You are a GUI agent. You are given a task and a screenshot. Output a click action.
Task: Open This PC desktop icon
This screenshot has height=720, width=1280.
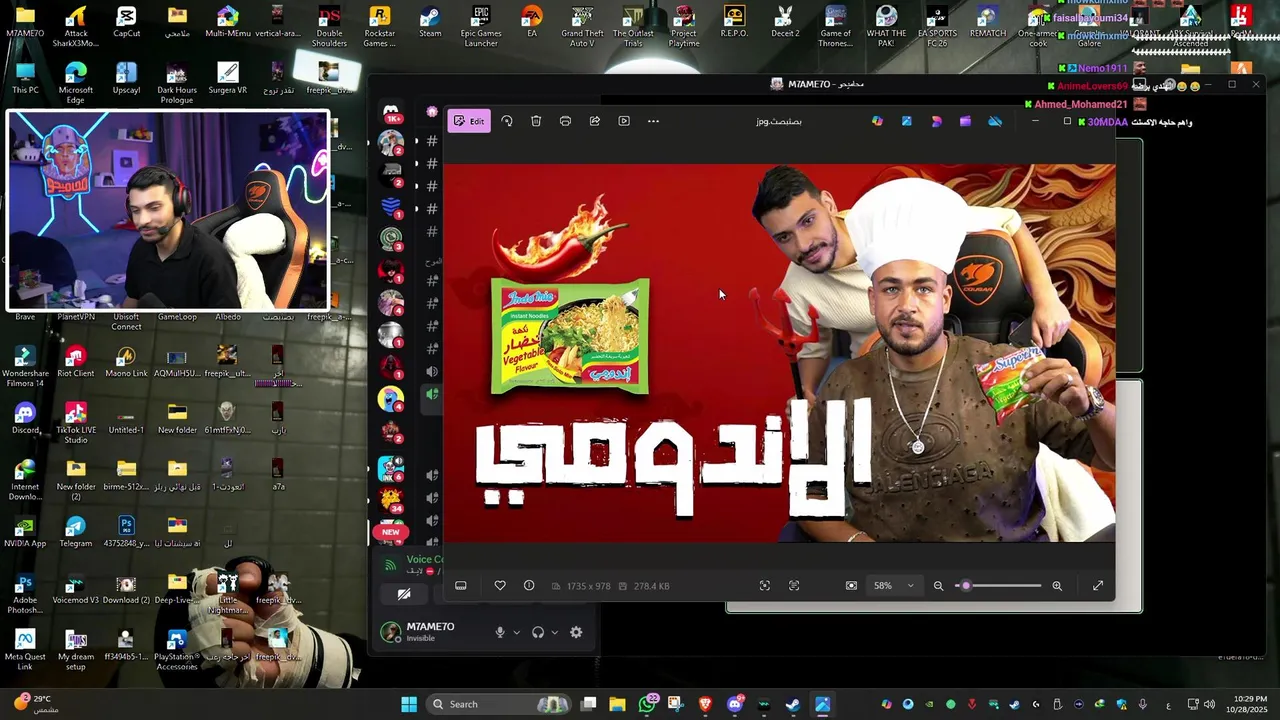(x=25, y=78)
